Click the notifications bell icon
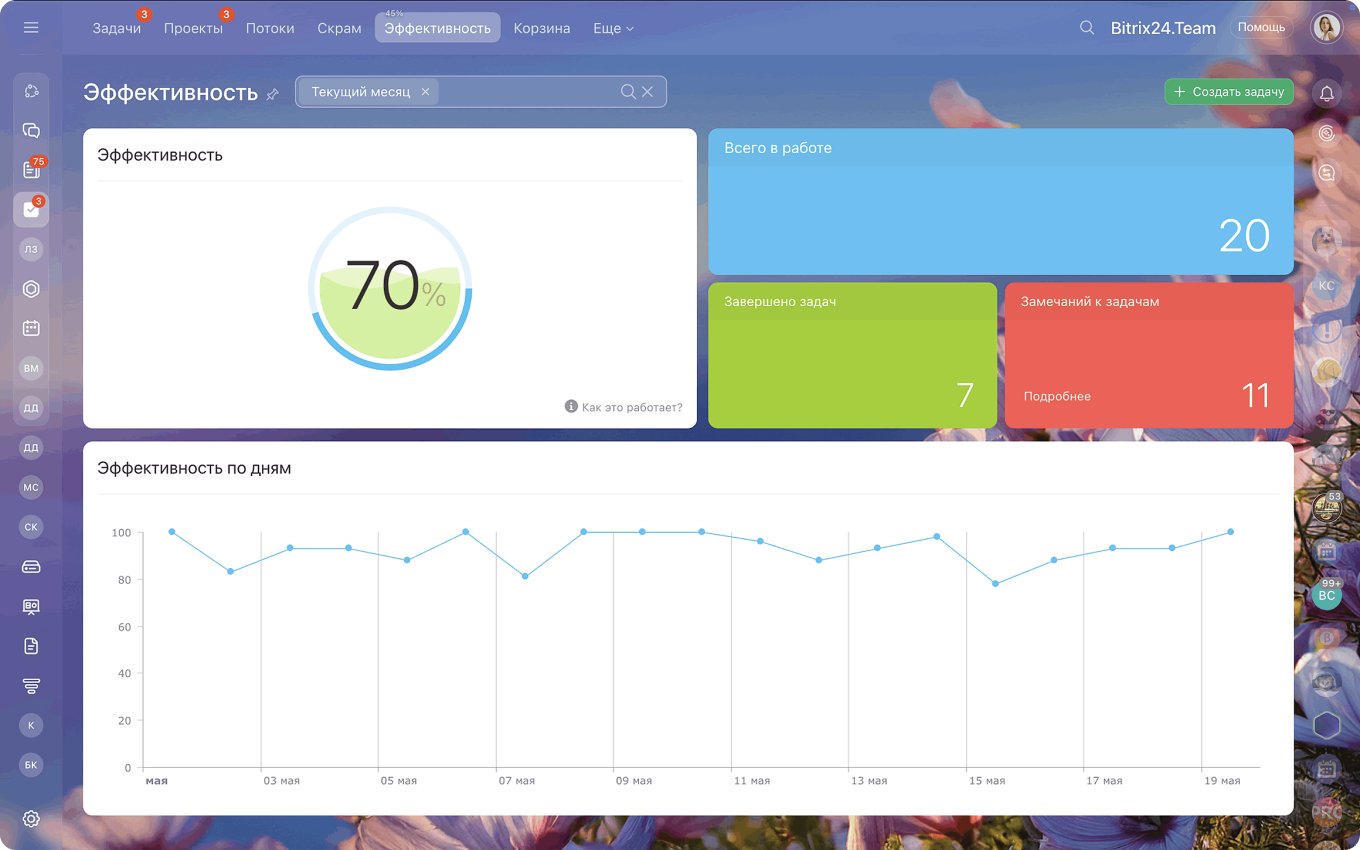This screenshot has width=1360, height=850. (x=1327, y=93)
